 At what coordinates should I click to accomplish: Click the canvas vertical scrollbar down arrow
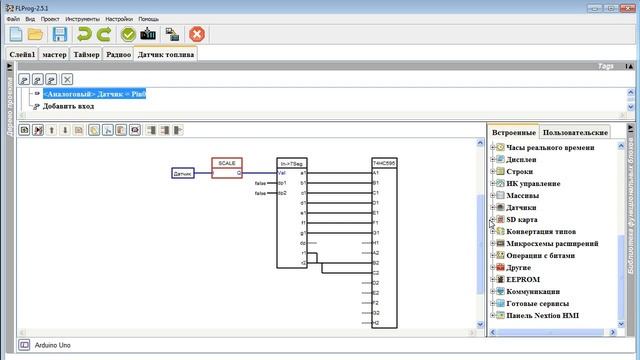point(480,324)
